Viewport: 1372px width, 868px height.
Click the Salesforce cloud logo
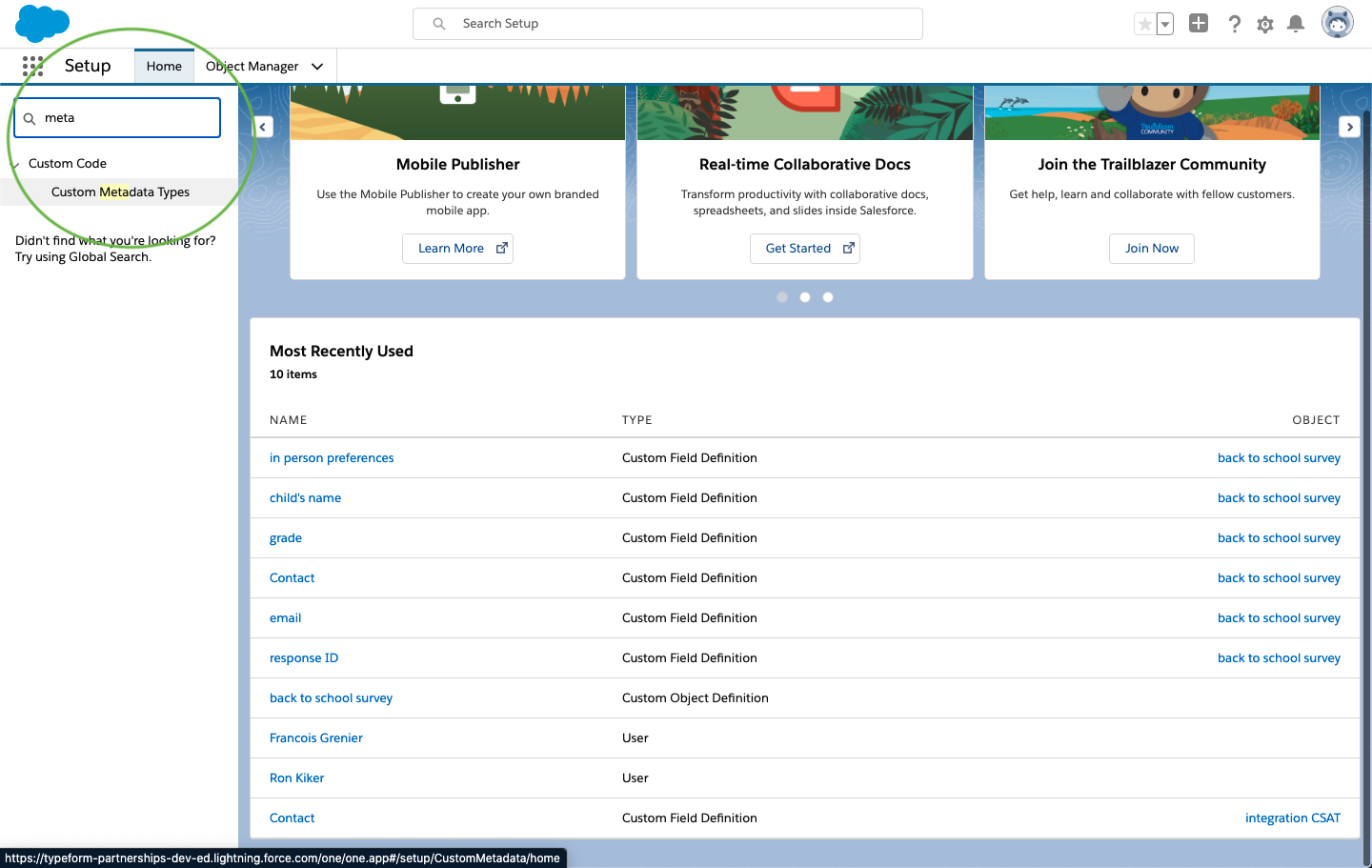click(x=43, y=23)
